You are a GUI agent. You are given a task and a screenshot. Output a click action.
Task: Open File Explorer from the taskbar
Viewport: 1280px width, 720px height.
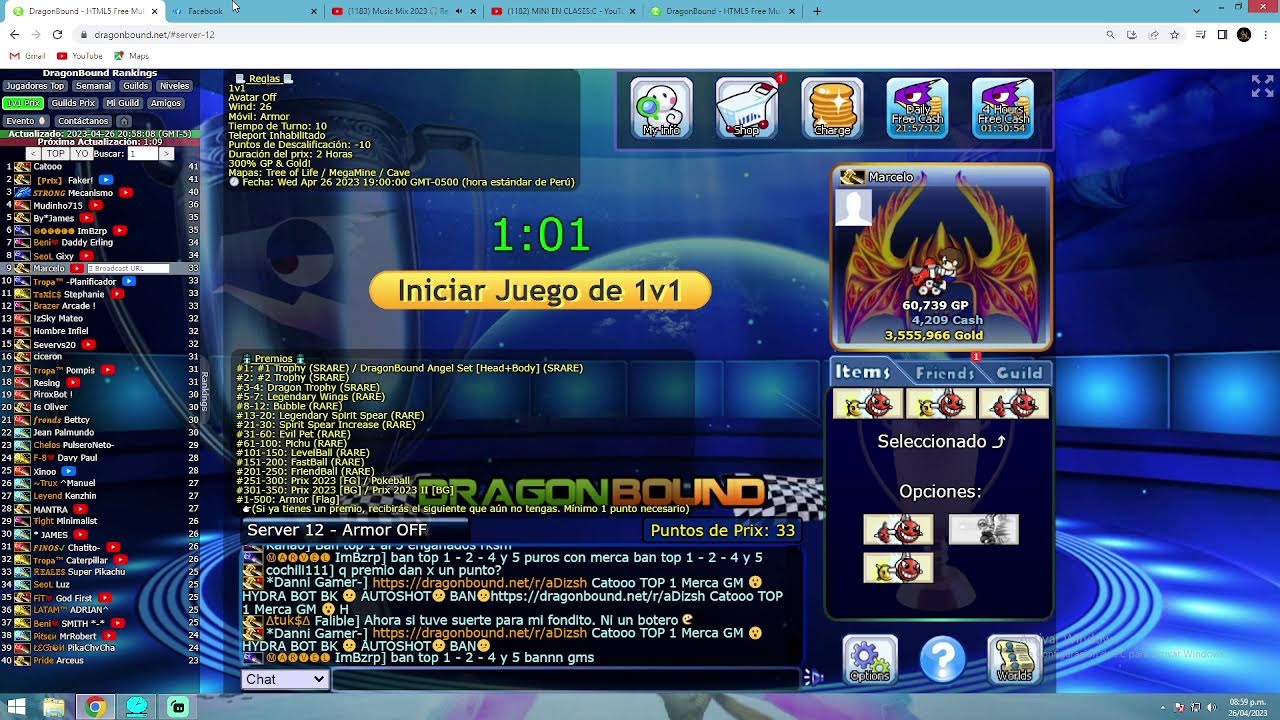pos(53,707)
